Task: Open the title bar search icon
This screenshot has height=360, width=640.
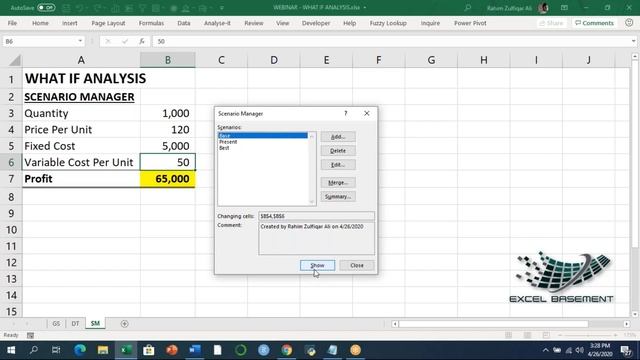Action: click(468, 8)
